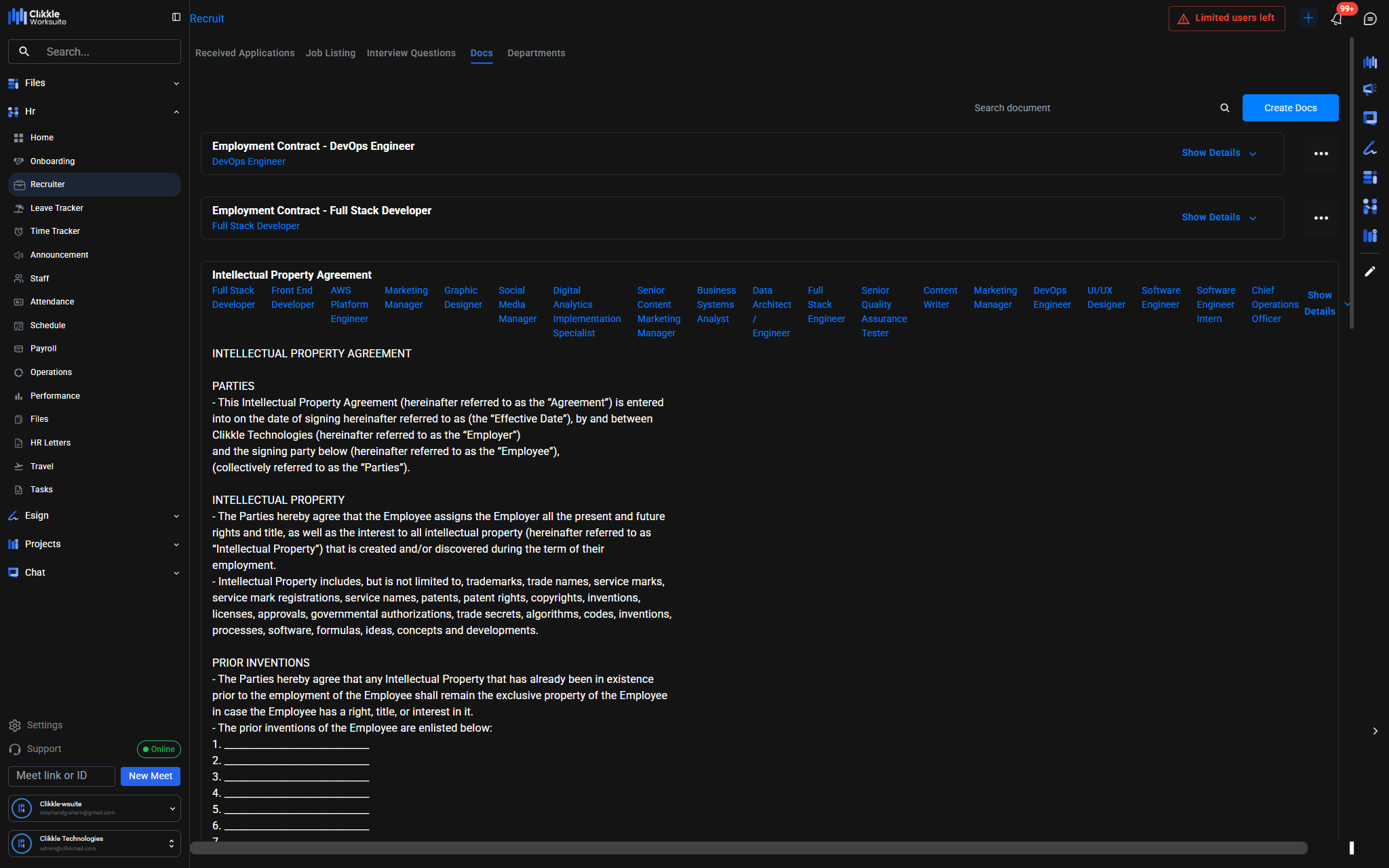Click the Create Docs button
The height and width of the screenshot is (868, 1389).
1290,108
